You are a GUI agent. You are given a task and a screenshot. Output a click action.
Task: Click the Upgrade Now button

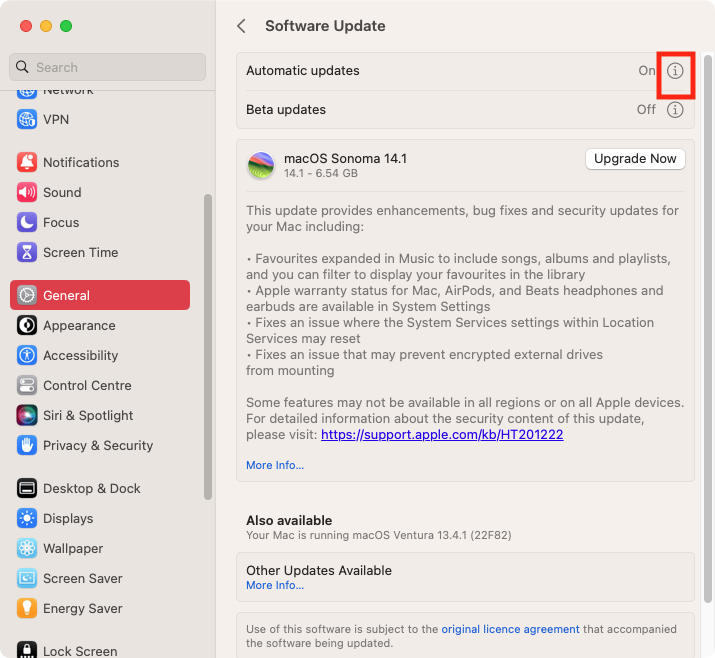(x=635, y=159)
